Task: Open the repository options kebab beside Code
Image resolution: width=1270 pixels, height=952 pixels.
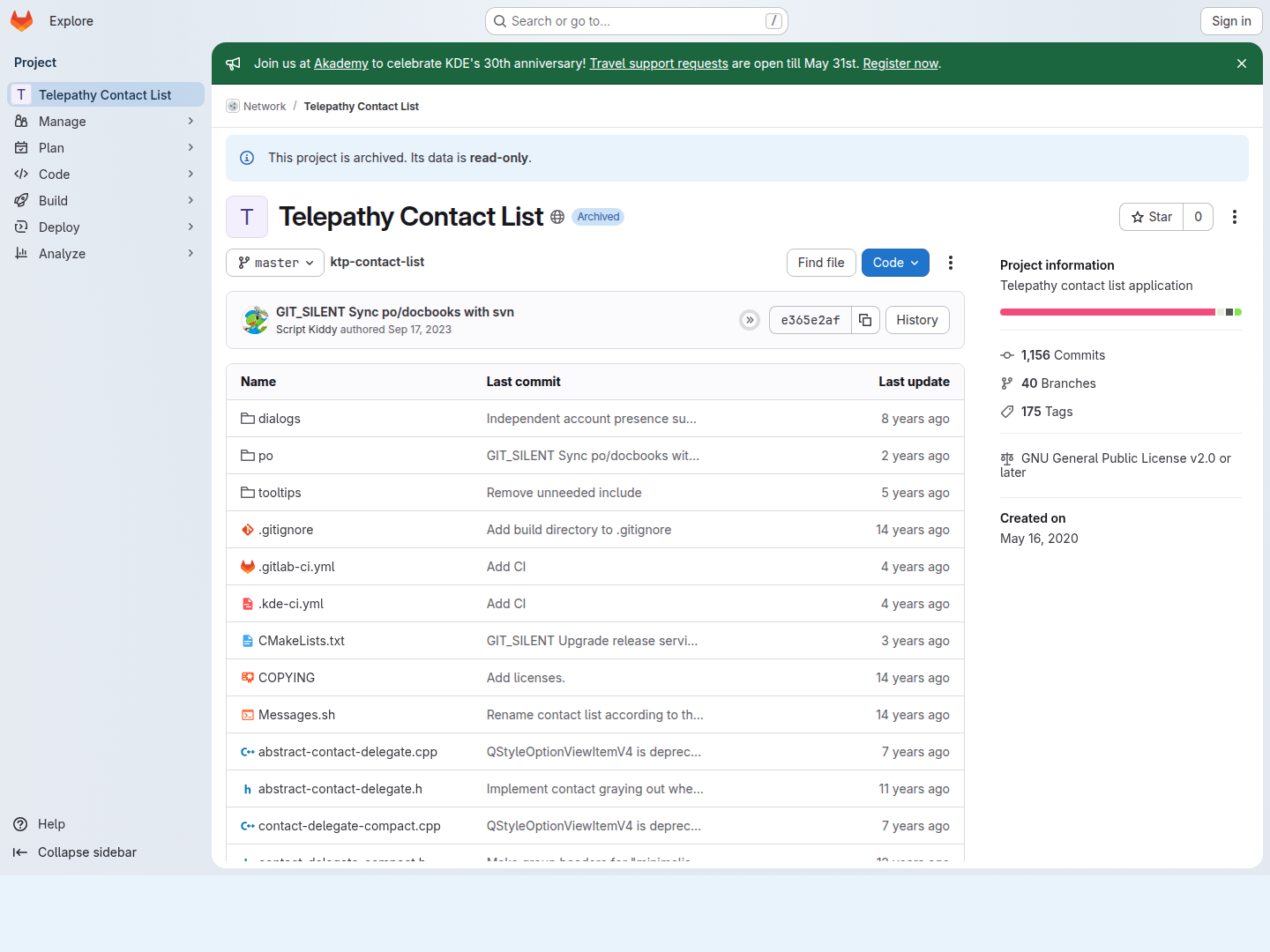Action: pyautogui.click(x=951, y=263)
